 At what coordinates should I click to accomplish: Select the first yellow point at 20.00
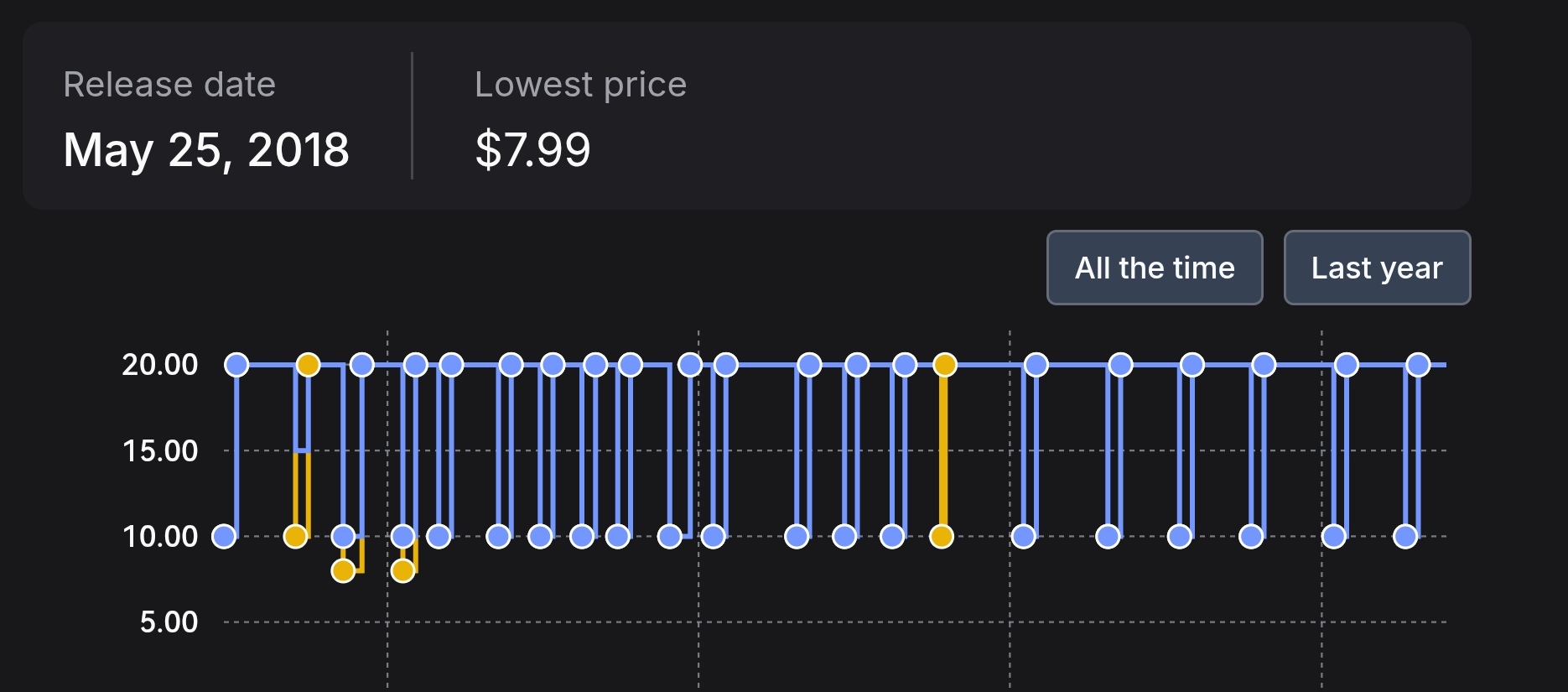(309, 365)
